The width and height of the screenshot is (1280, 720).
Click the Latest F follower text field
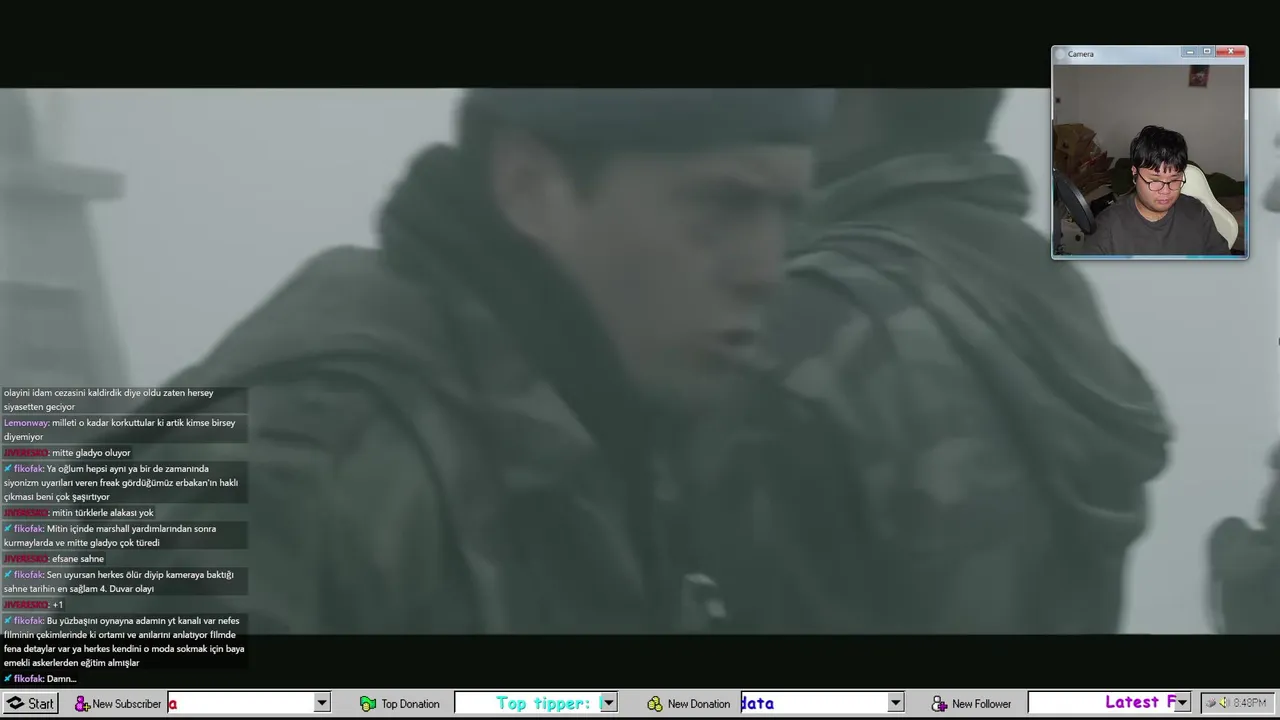[1101, 703]
